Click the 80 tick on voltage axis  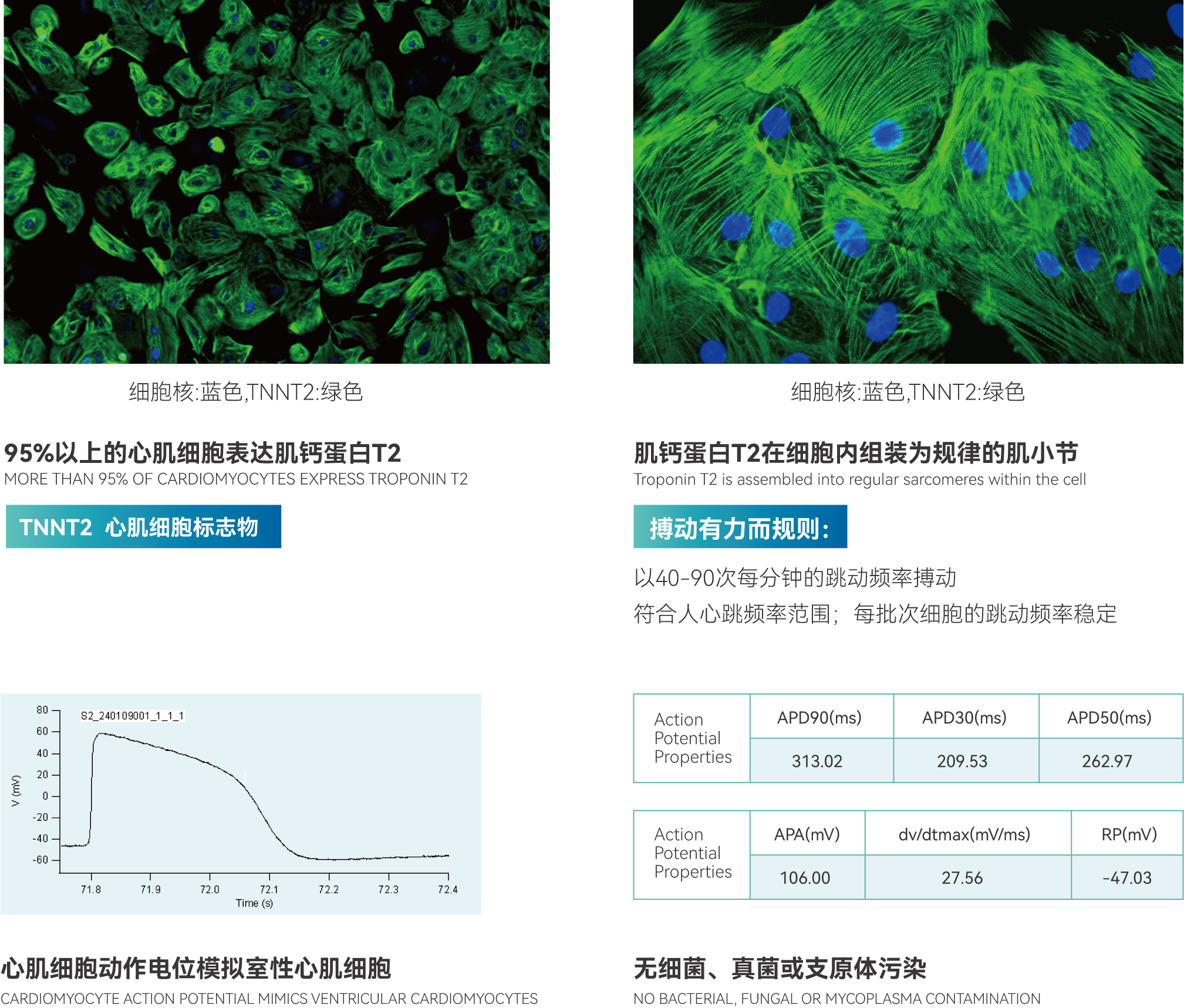click(42, 710)
